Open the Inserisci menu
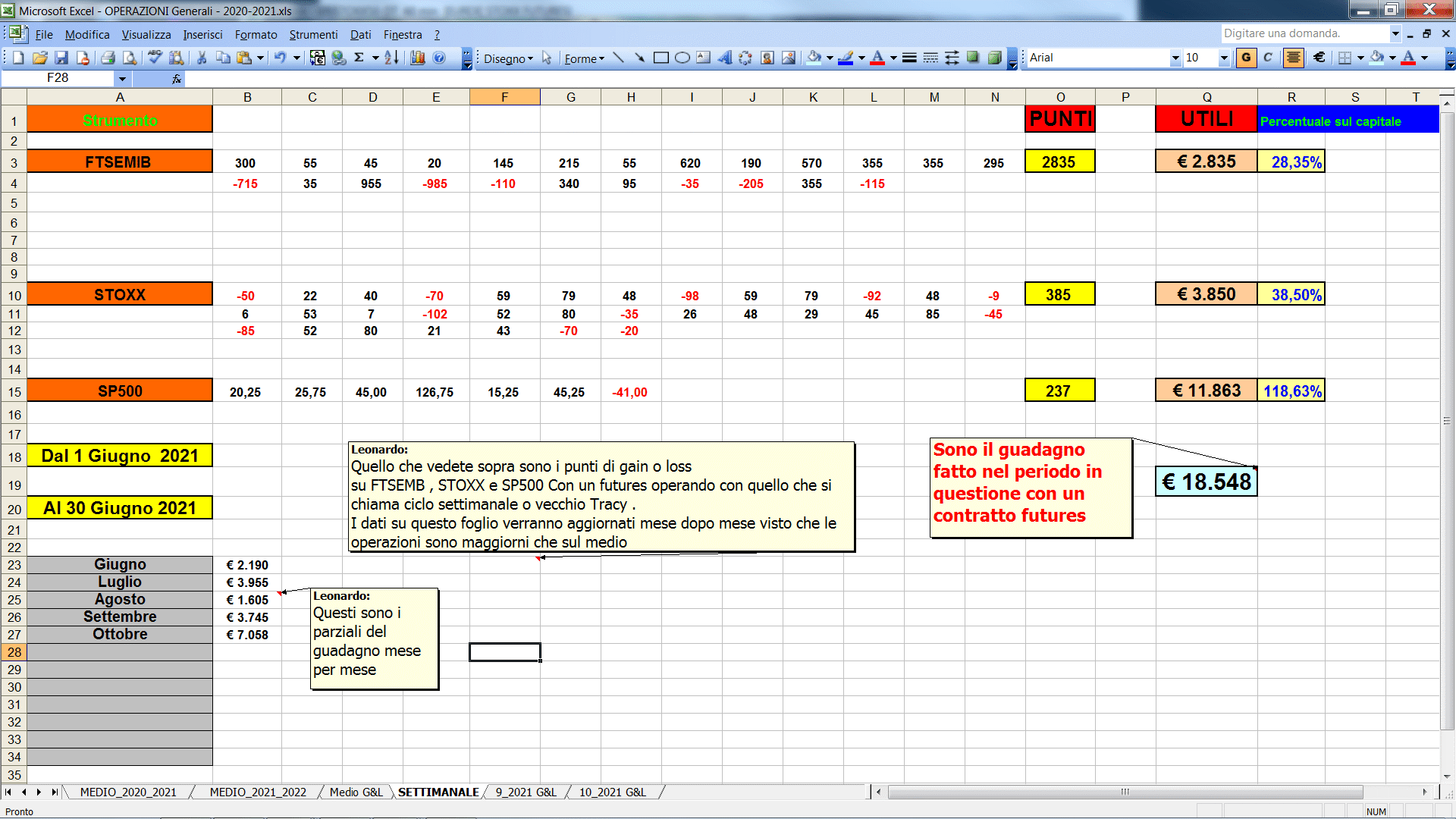This screenshot has height=819, width=1456. click(x=202, y=35)
